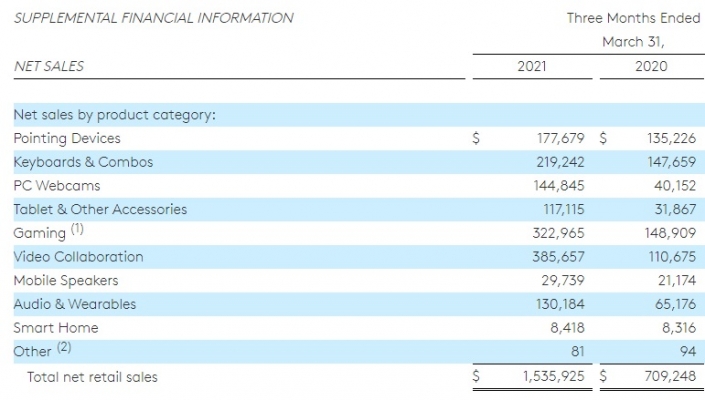Click the value 40,152

pyautogui.click(x=675, y=186)
